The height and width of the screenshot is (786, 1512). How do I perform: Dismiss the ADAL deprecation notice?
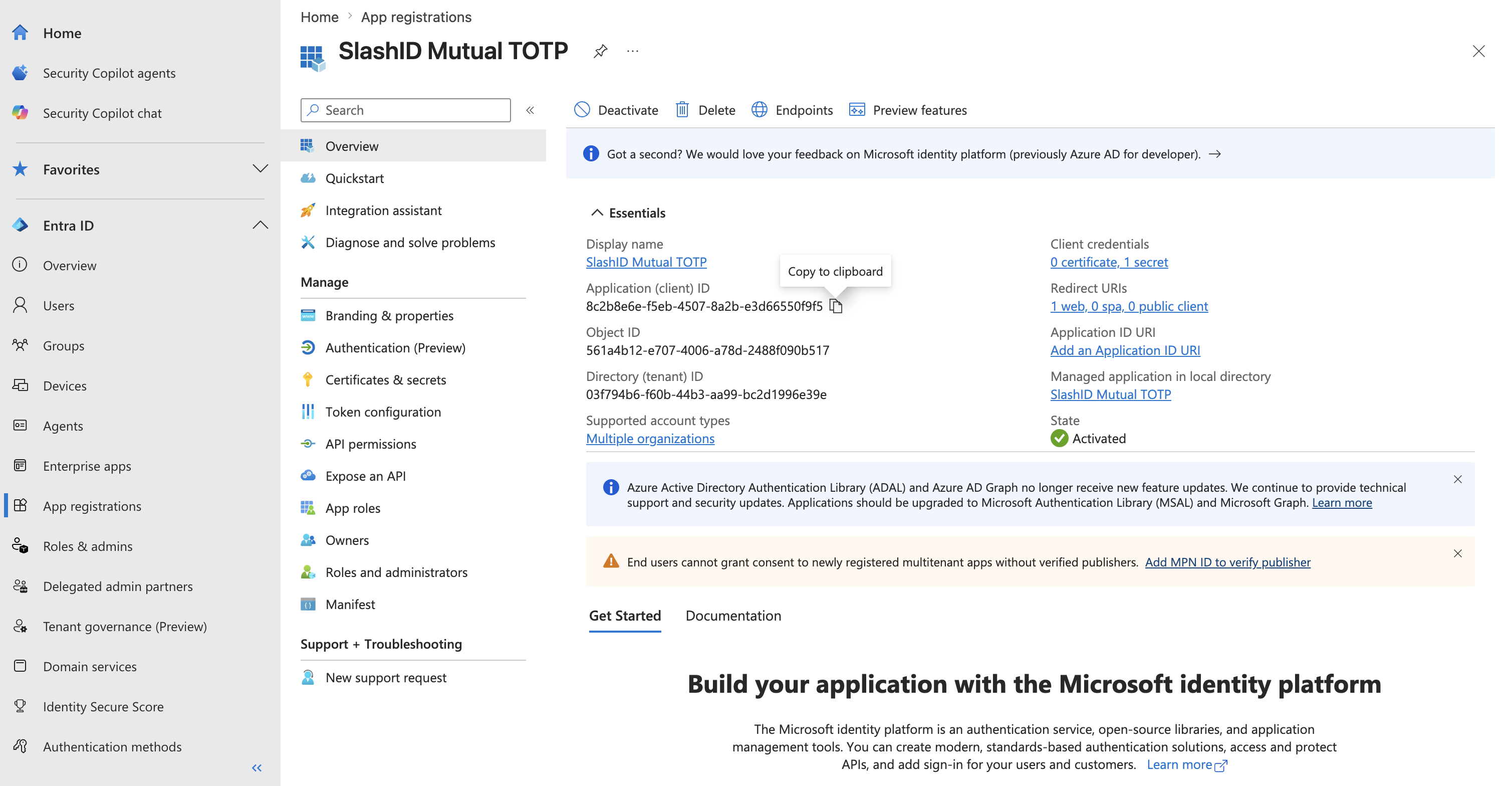[1457, 479]
